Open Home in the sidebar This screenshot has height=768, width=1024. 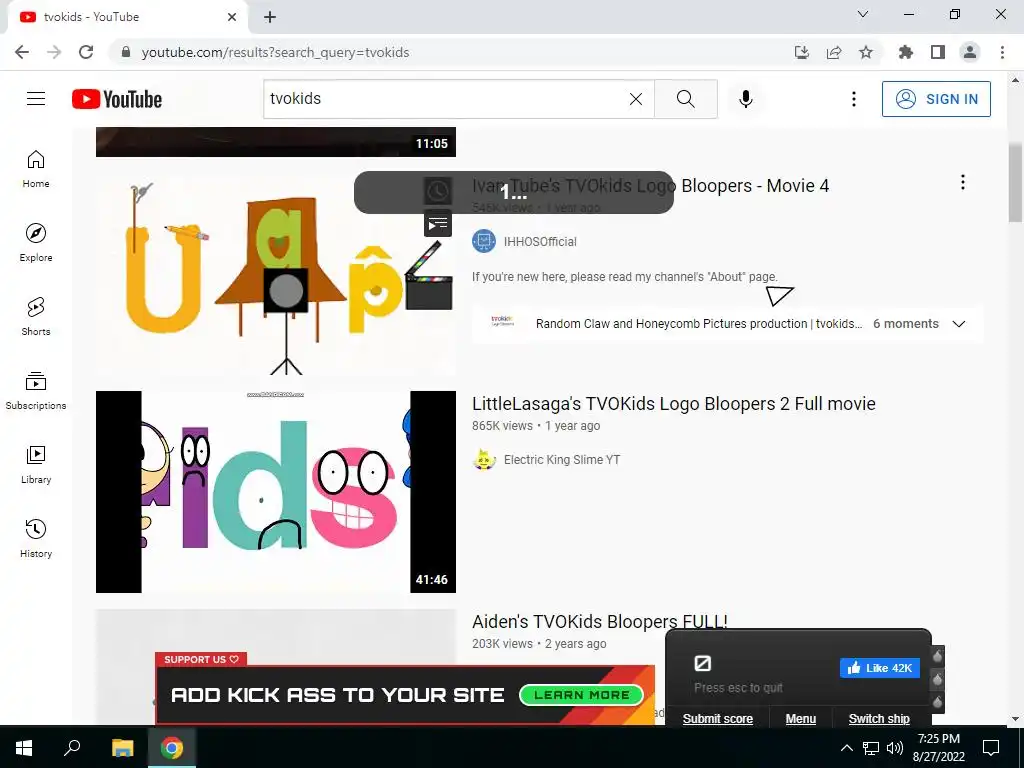[36, 168]
